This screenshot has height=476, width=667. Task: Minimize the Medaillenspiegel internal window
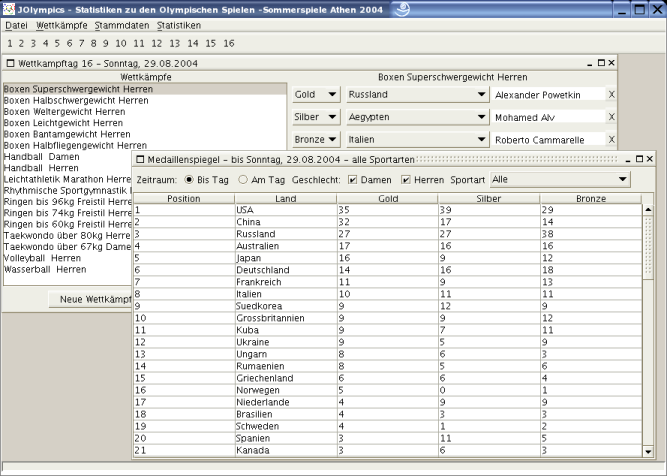pos(628,160)
